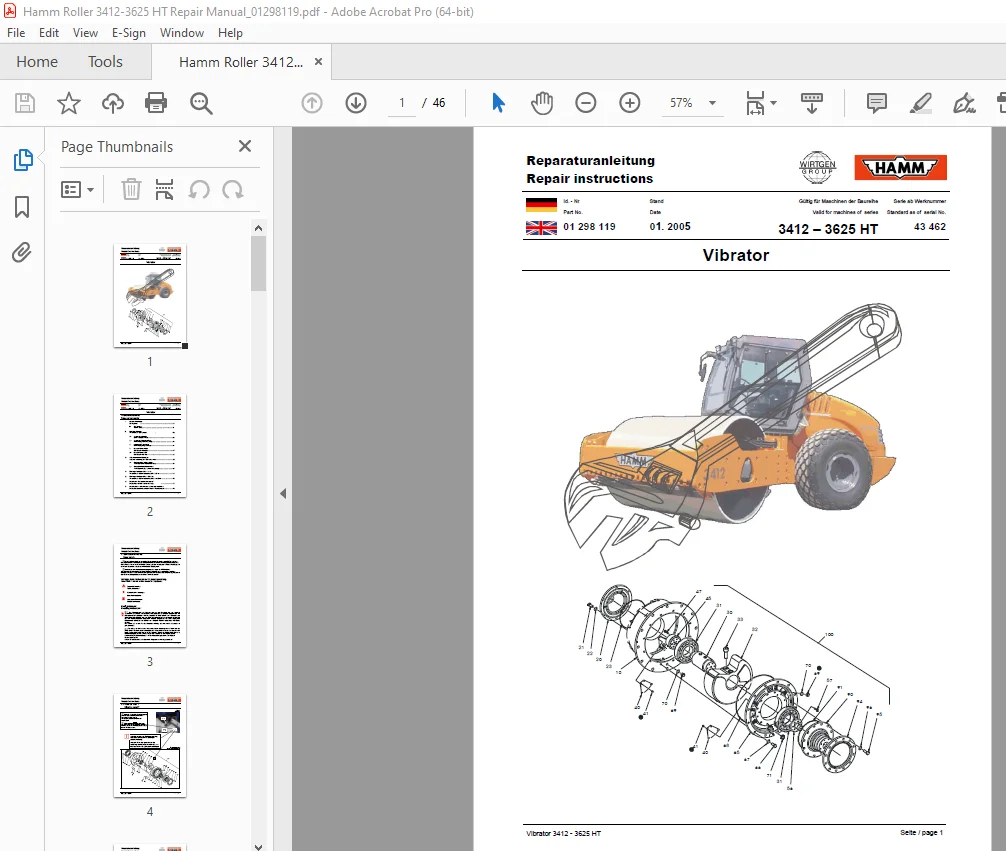This screenshot has height=851, width=1006.
Task: Add a sticky note comment
Action: click(x=876, y=103)
